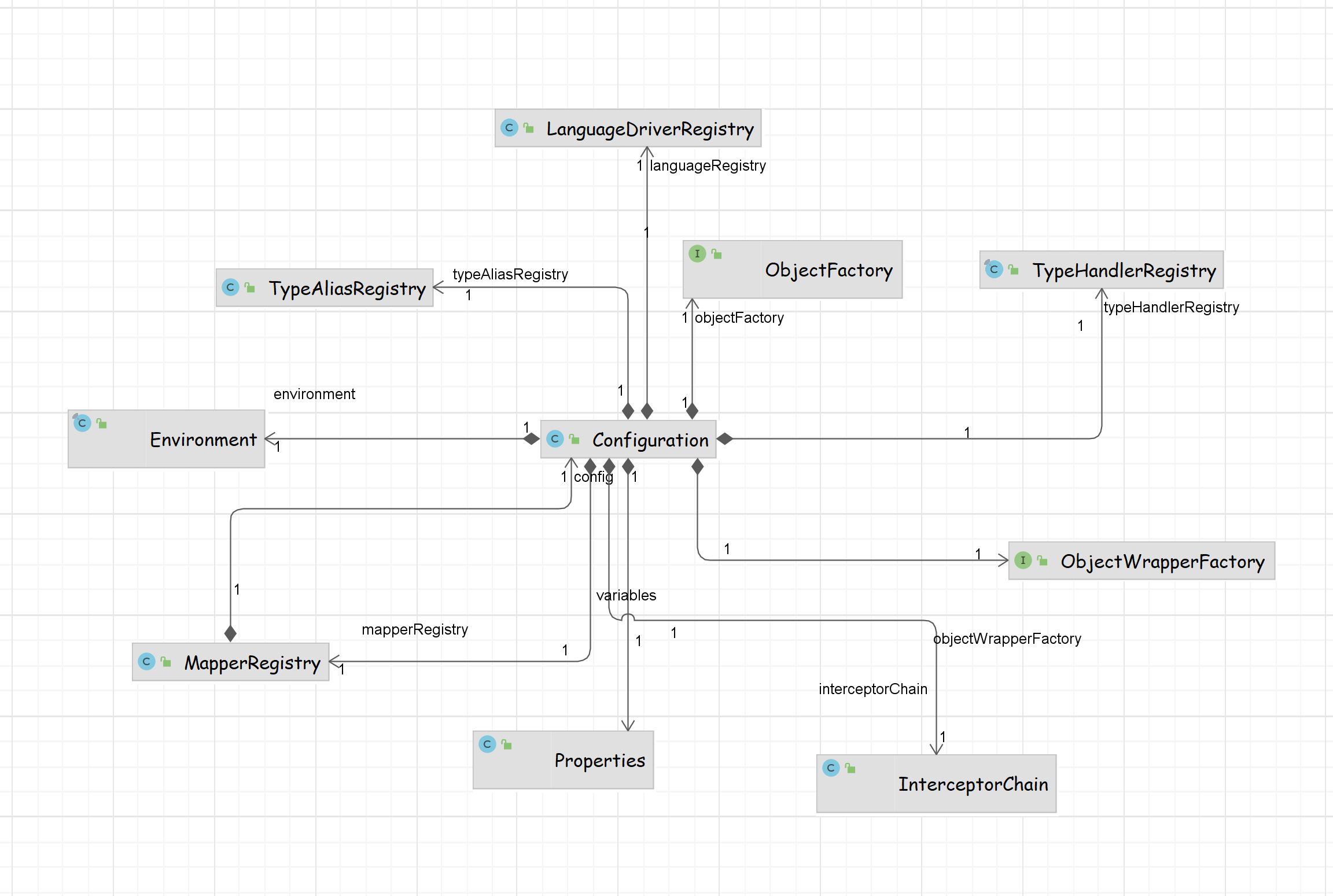Click the typeHandlerRegistry edge label
This screenshot has height=896, width=1333.
[x=1171, y=307]
